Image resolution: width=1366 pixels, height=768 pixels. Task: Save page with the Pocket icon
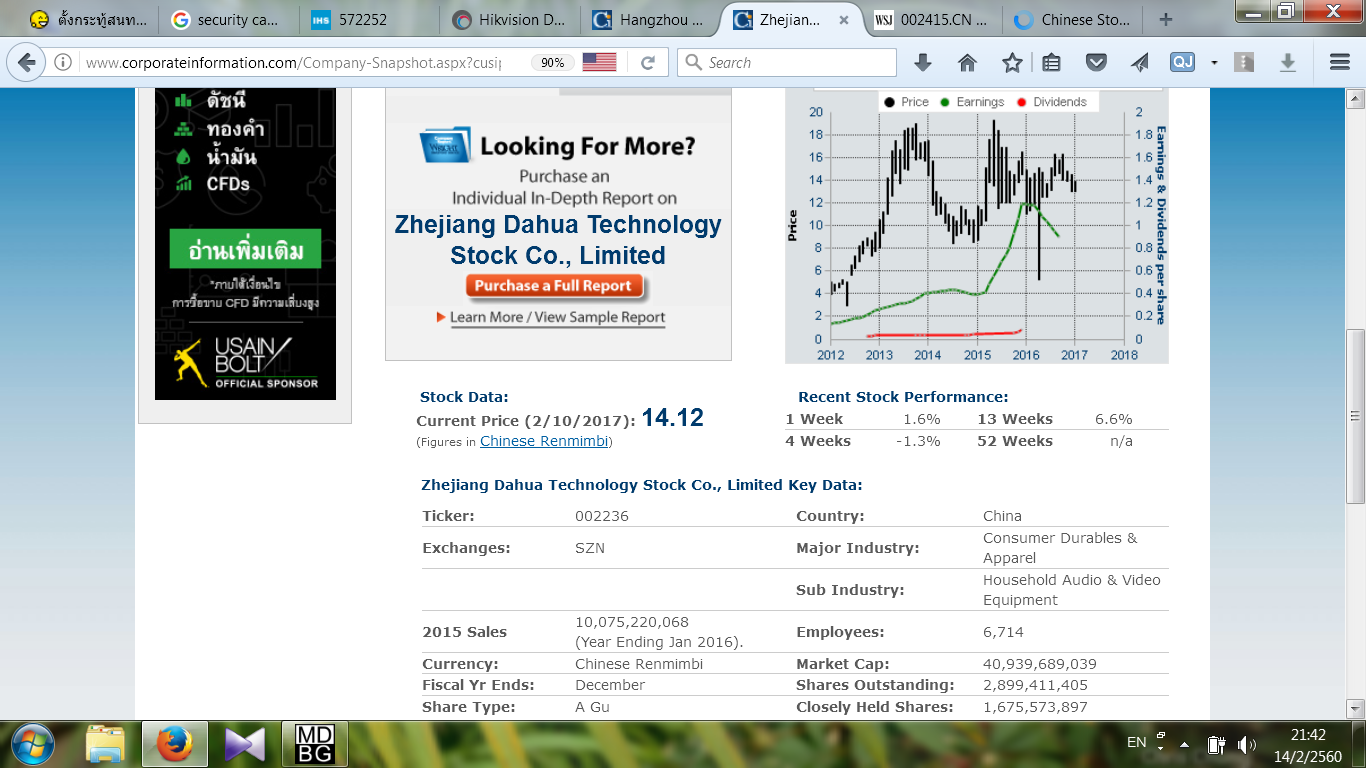[1096, 62]
